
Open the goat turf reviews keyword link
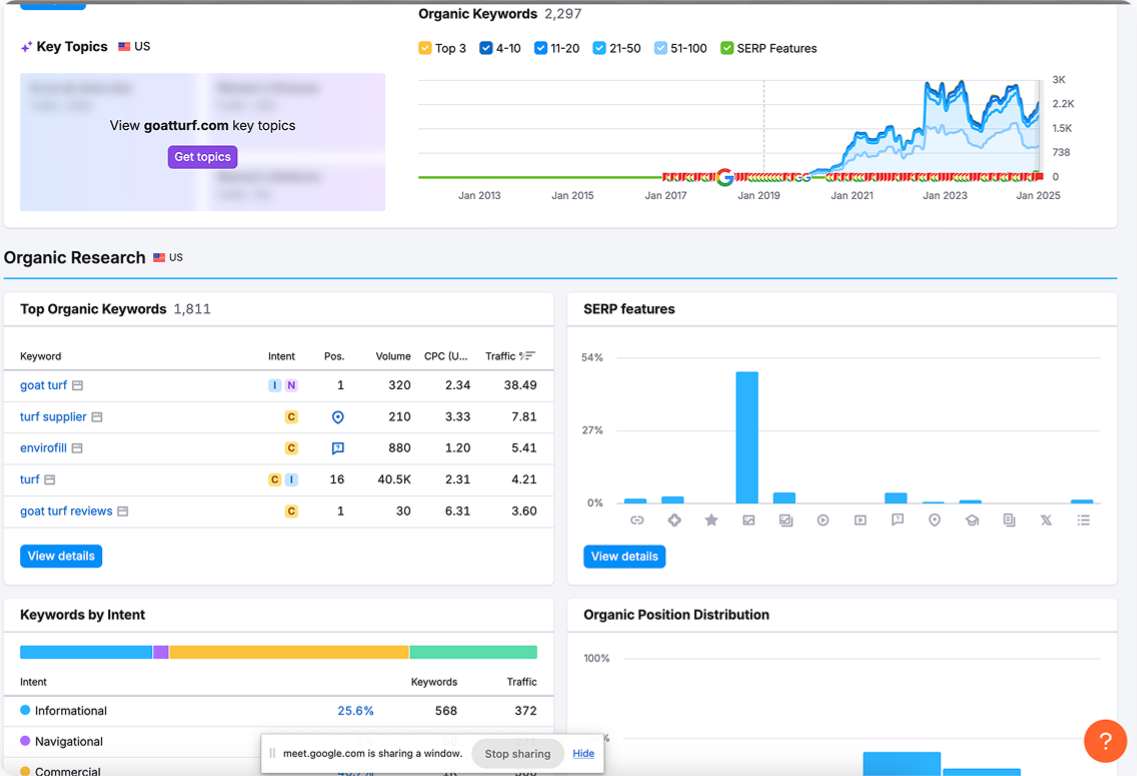[x=66, y=511]
